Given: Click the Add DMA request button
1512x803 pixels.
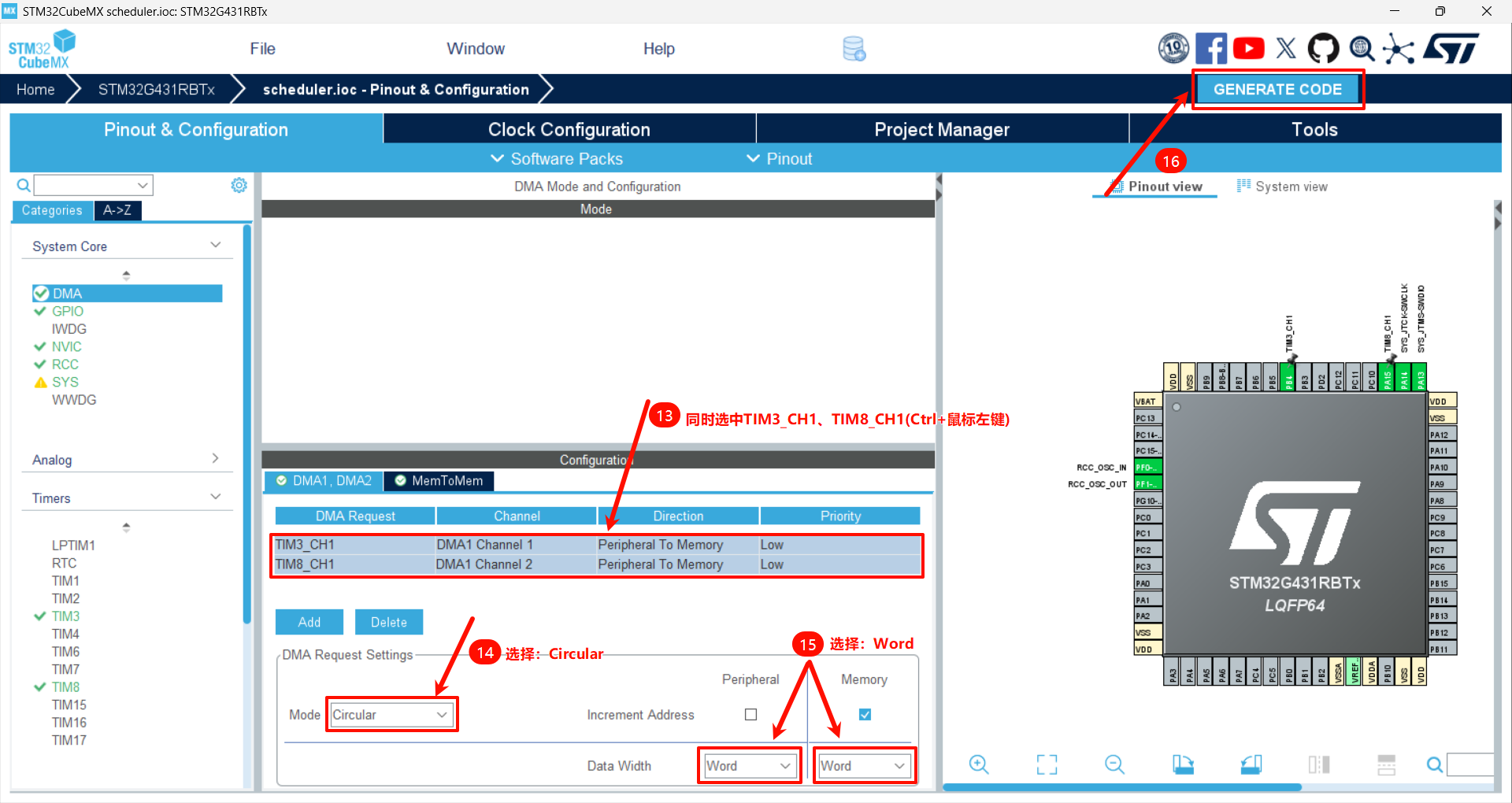Looking at the screenshot, I should [309, 622].
